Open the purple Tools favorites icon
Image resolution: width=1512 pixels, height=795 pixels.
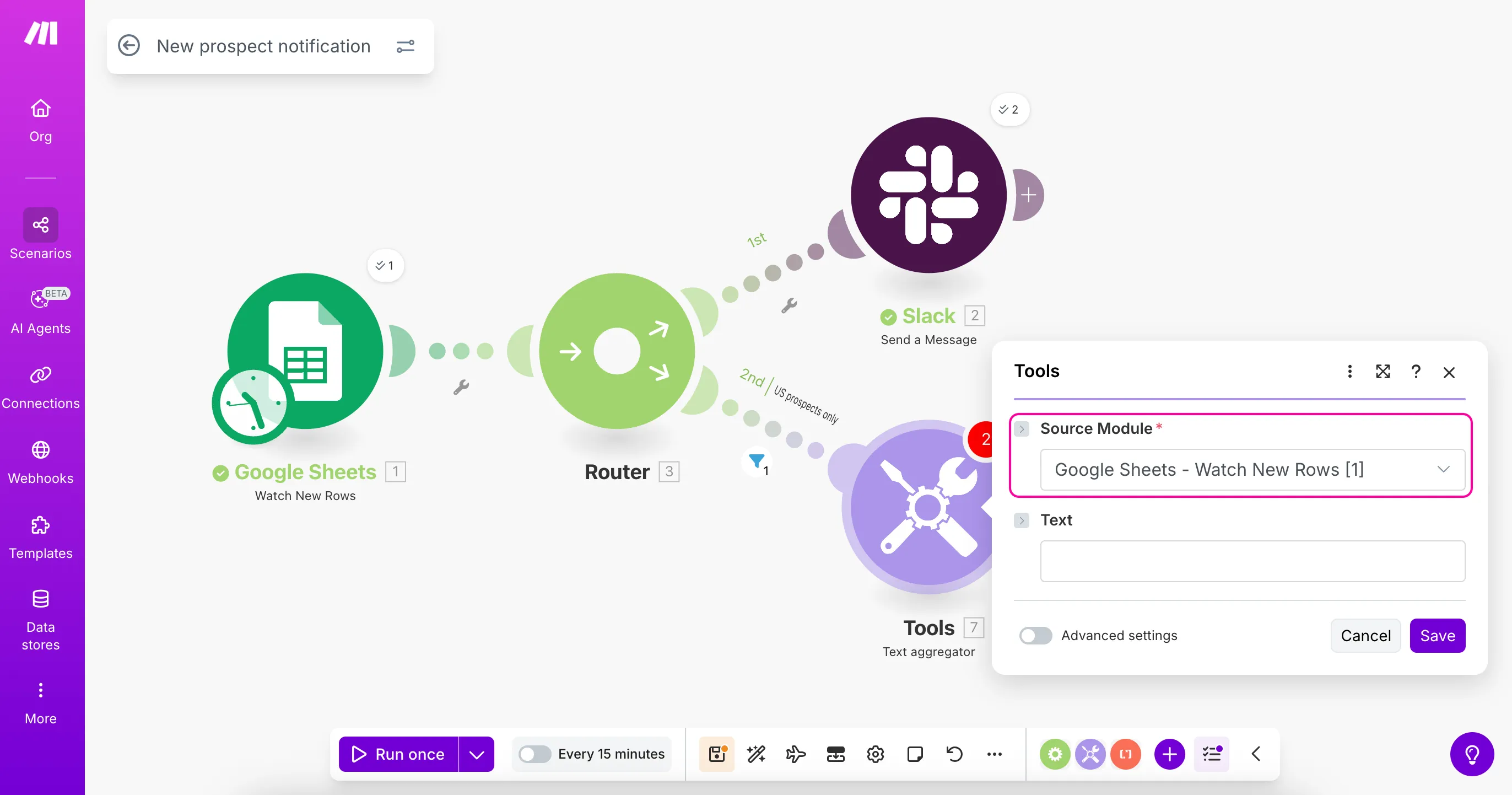(x=1090, y=754)
